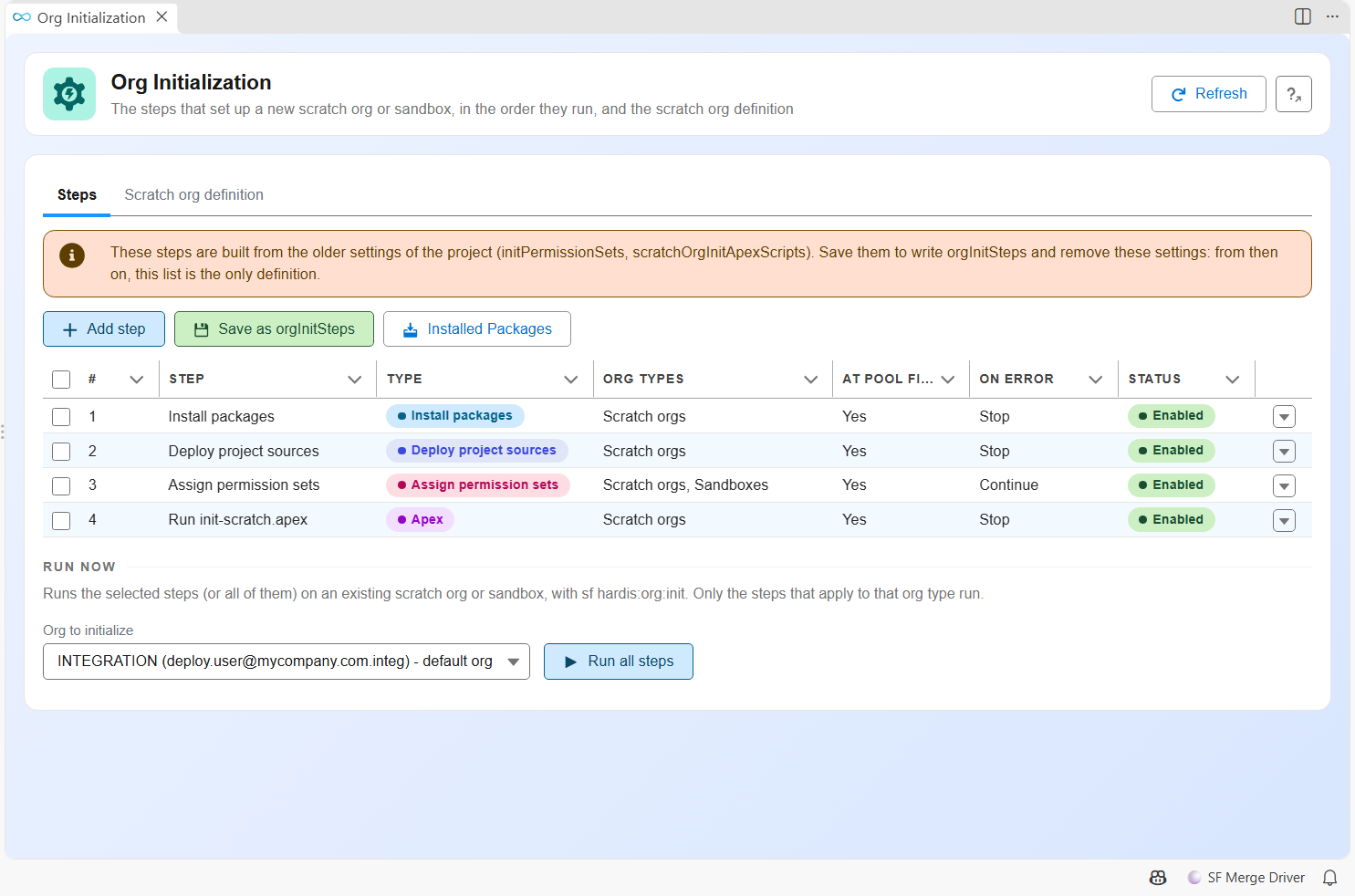This screenshot has height=896, width=1355.
Task: Click the help question mark icon button
Action: click(1294, 94)
